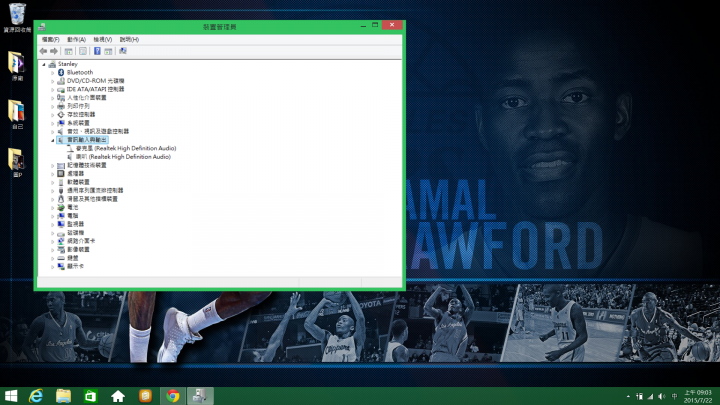
Task: Expand the 影像裝置 category arrow
Action: 52,249
